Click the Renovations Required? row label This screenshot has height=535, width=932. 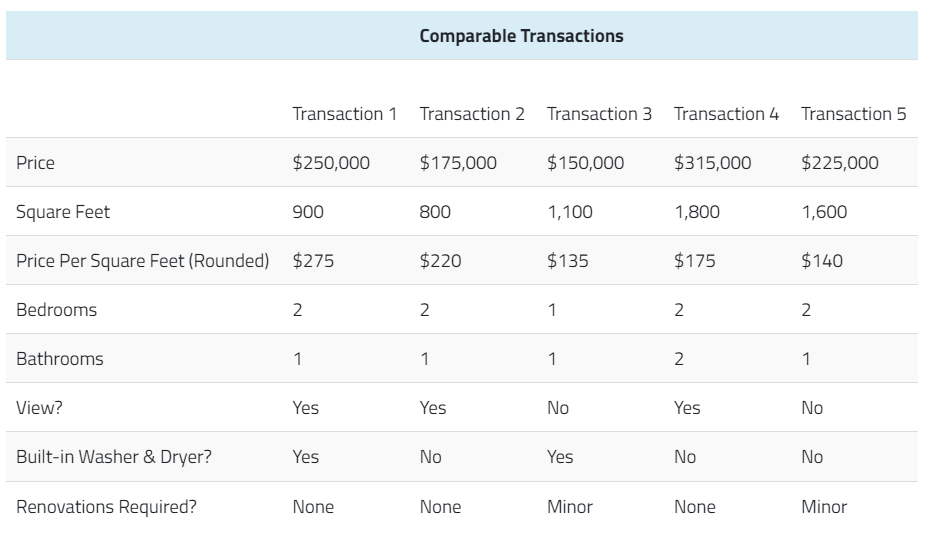(106, 506)
